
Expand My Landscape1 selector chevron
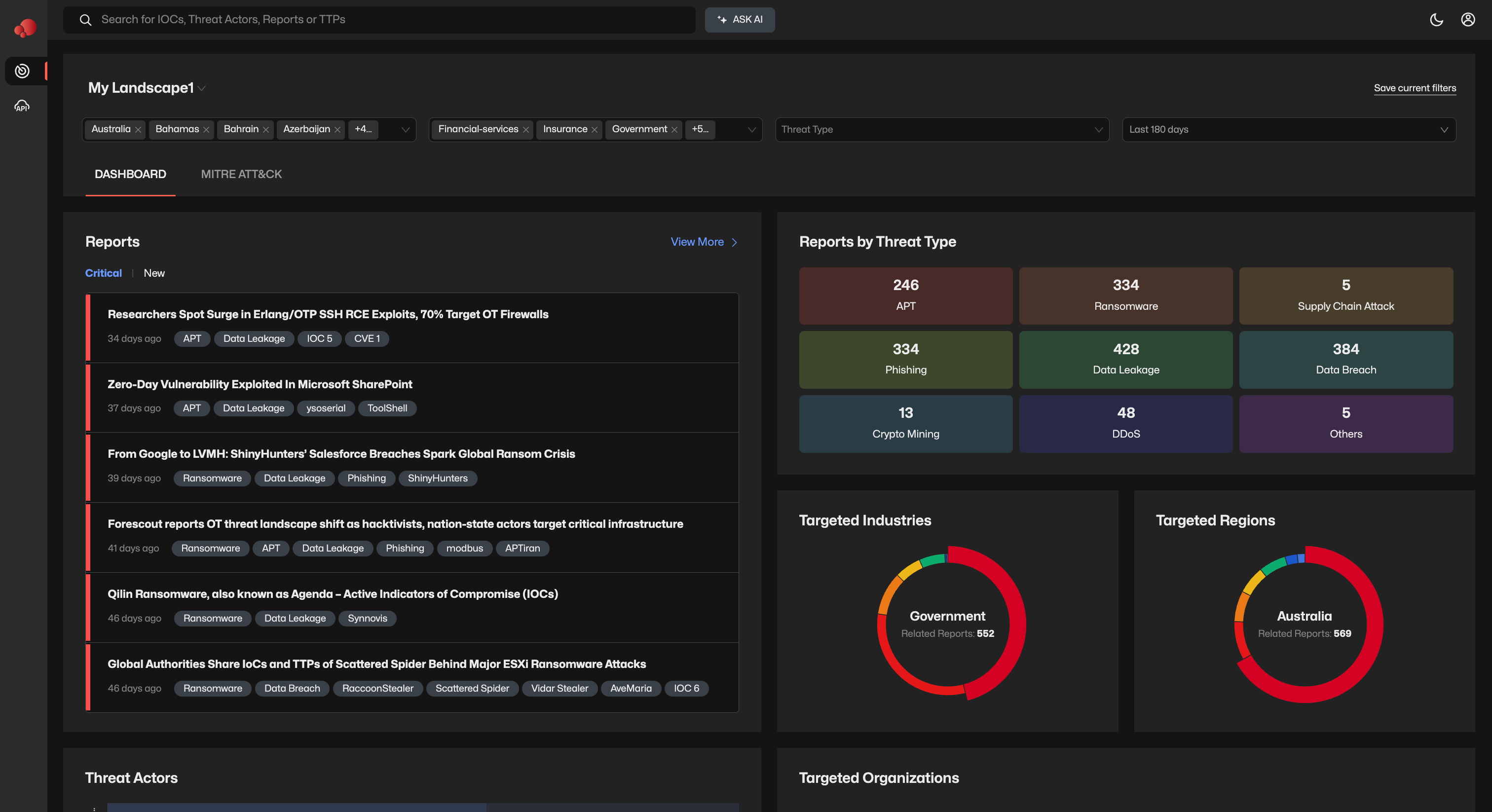tap(202, 88)
